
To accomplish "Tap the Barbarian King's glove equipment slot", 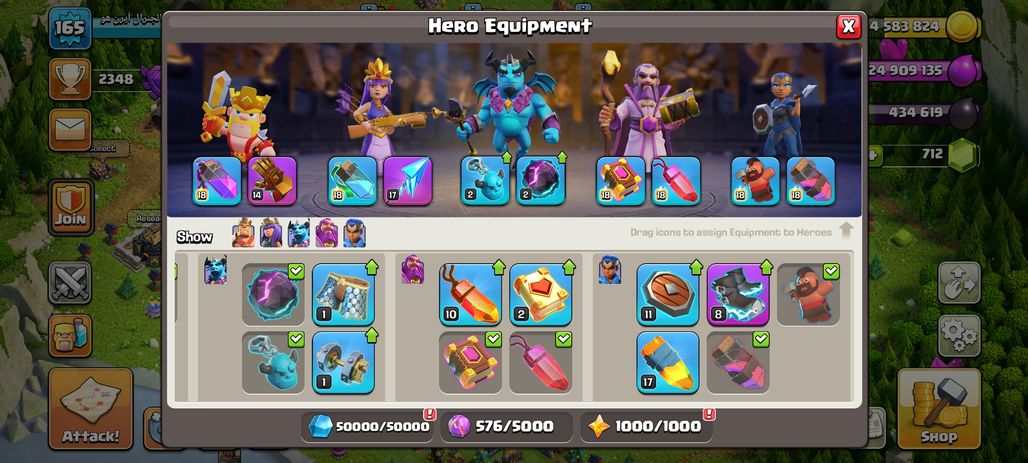I will [272, 181].
